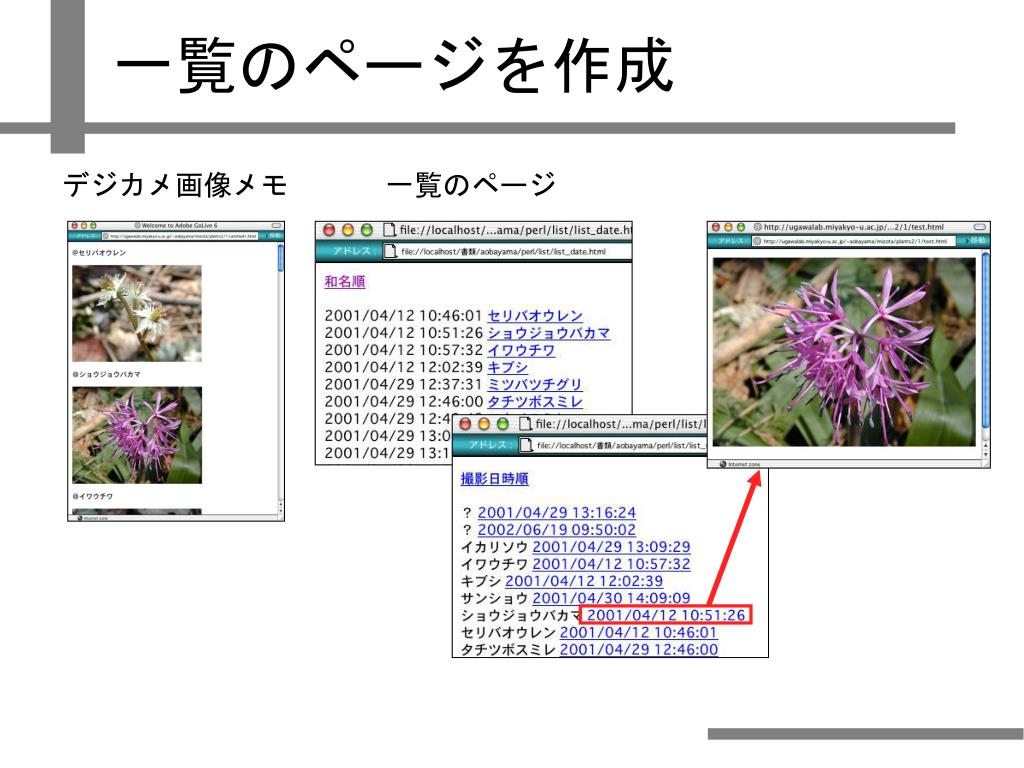Click link 2002/06/19 09:50:02
The image size is (1024, 768).
[556, 530]
